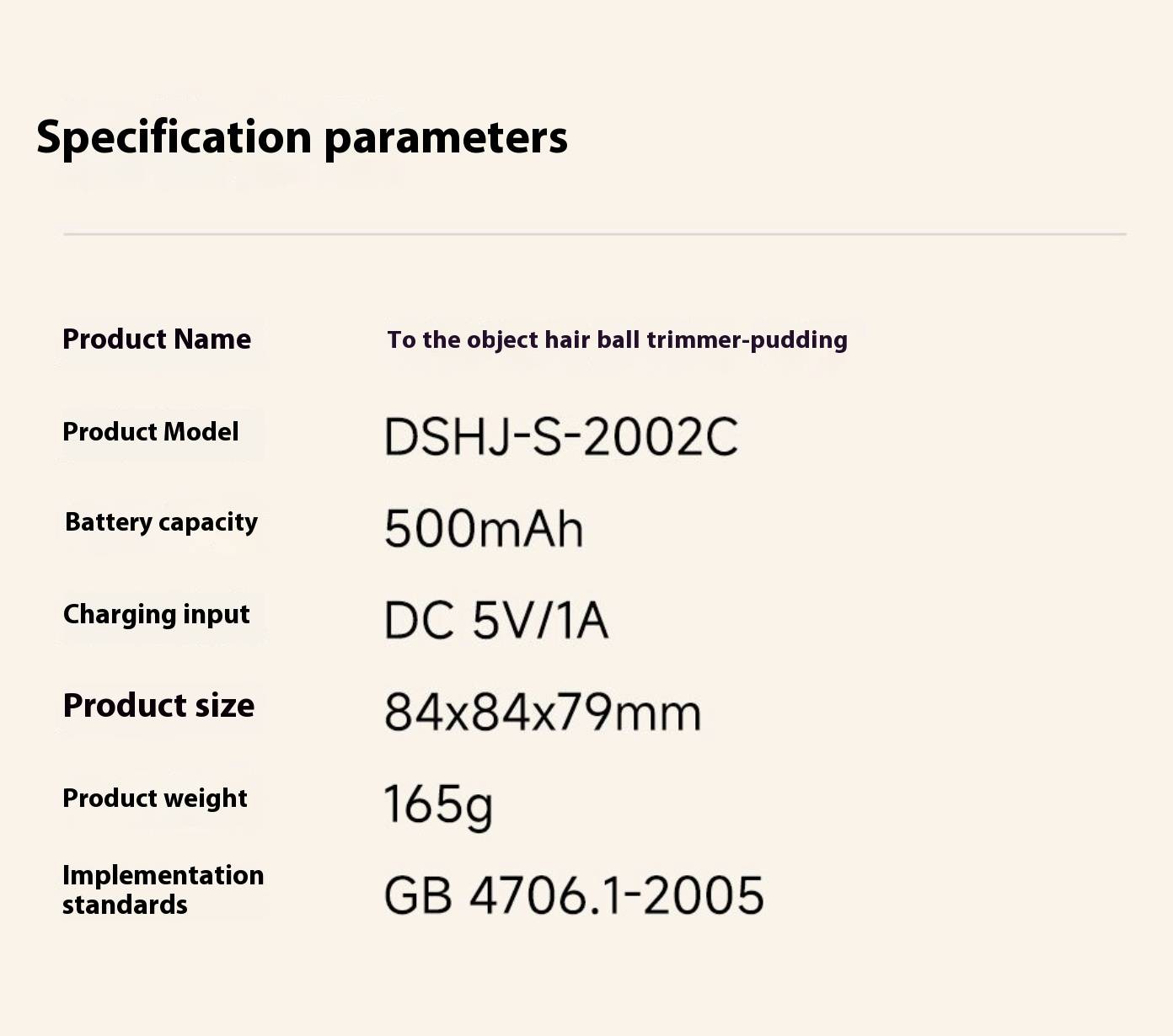
Task: Click the horizontal divider line under the heading
Action: click(595, 234)
